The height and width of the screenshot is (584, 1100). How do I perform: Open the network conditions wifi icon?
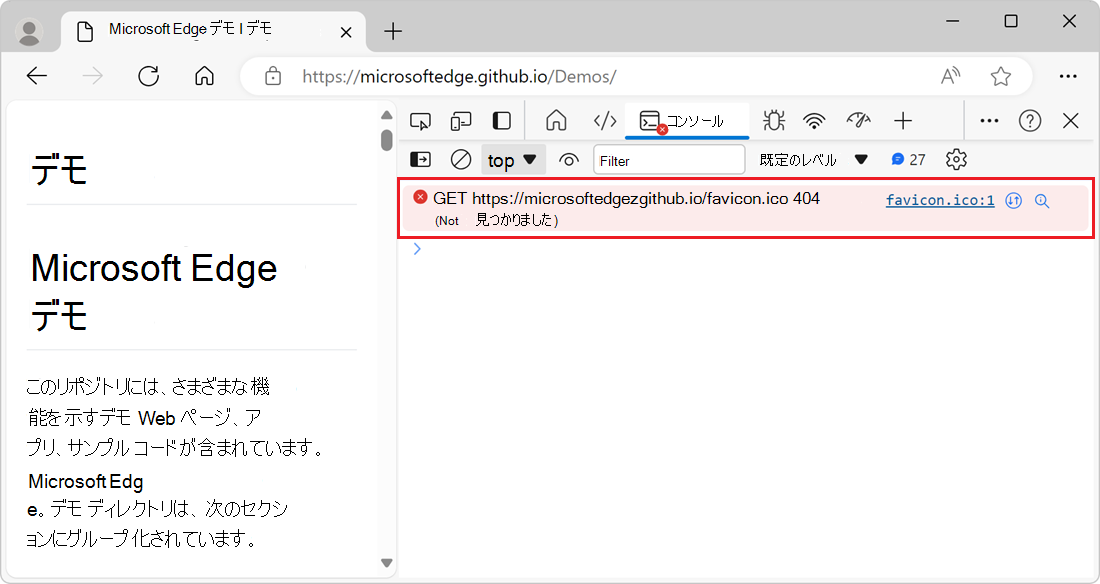[x=815, y=120]
